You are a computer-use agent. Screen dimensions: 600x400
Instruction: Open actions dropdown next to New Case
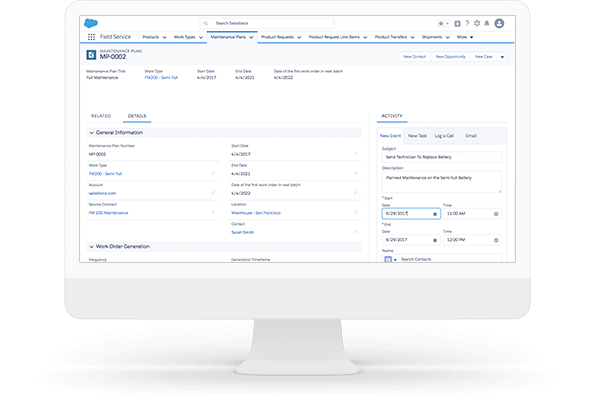pyautogui.click(x=501, y=57)
